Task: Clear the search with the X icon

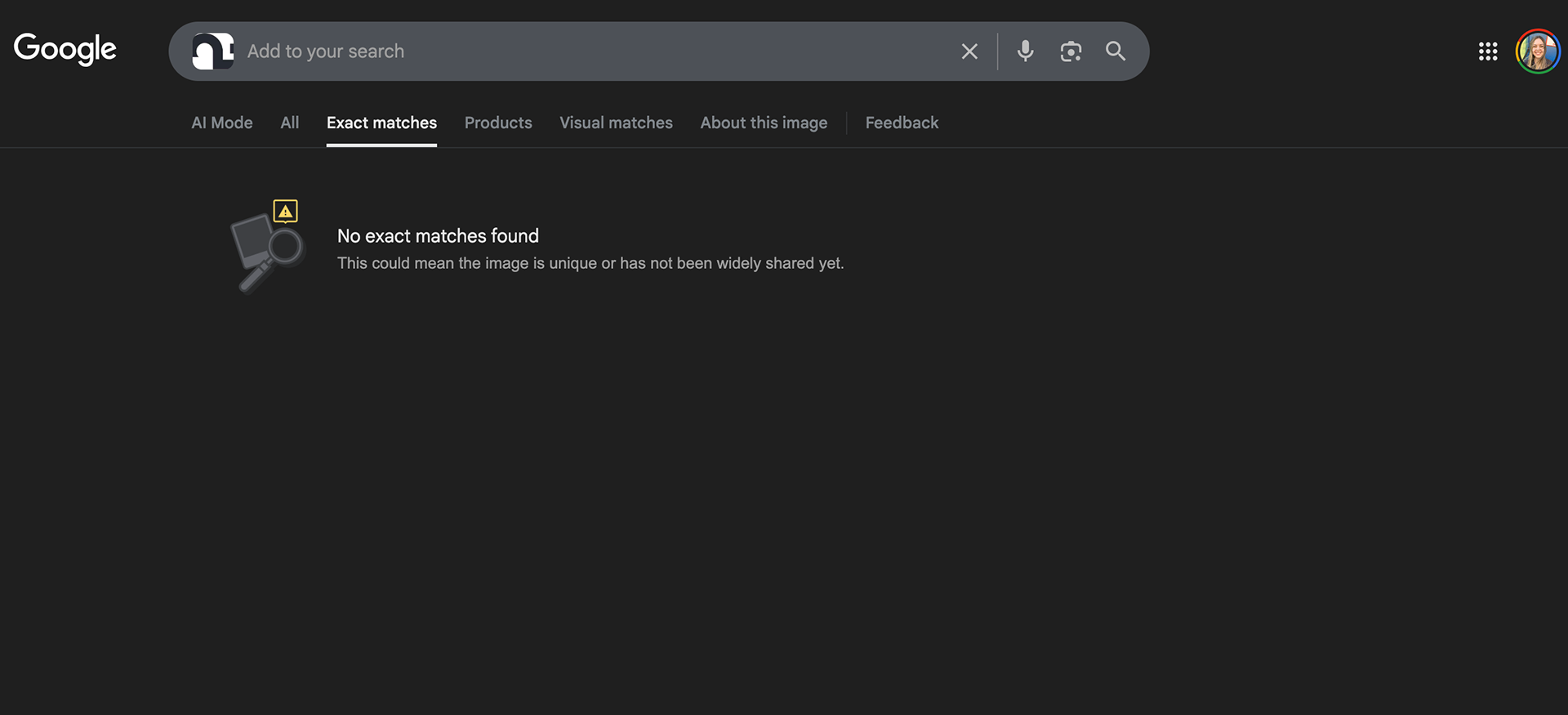Action: coord(969,51)
